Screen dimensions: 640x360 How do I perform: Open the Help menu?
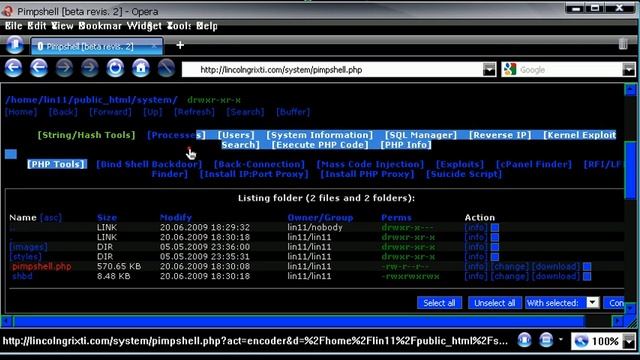point(207,26)
